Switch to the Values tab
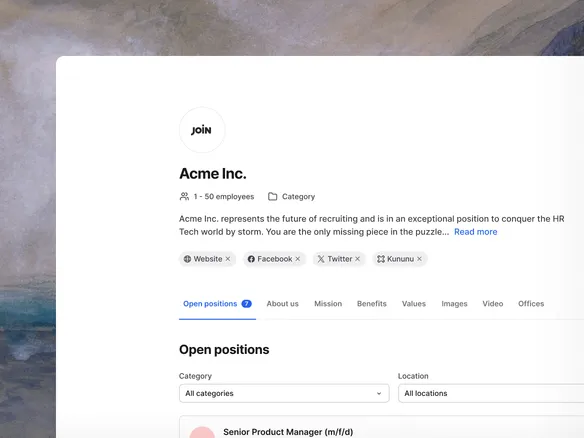The width and height of the screenshot is (584, 438). [x=414, y=304]
